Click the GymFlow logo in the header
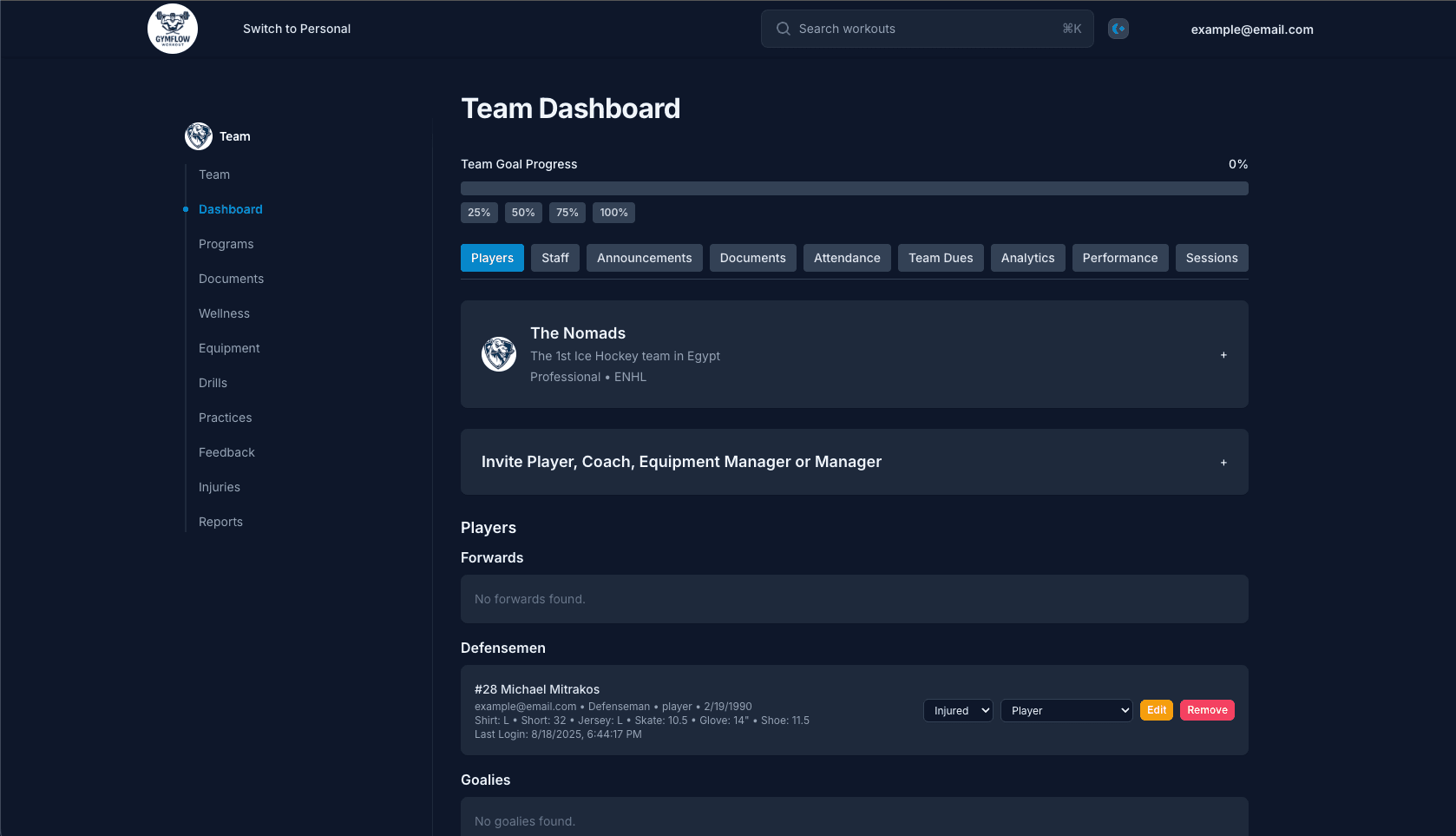 pyautogui.click(x=173, y=28)
